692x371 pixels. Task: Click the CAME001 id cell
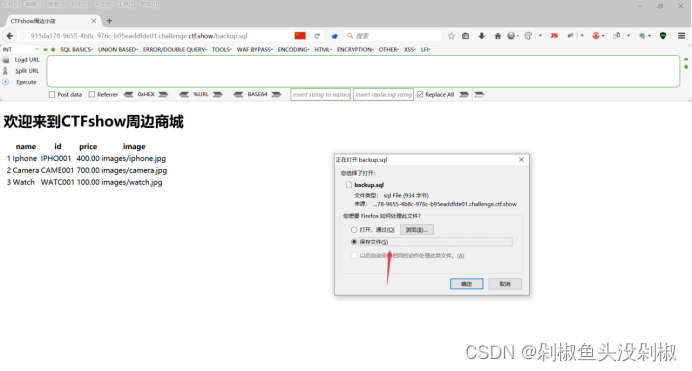57,170
